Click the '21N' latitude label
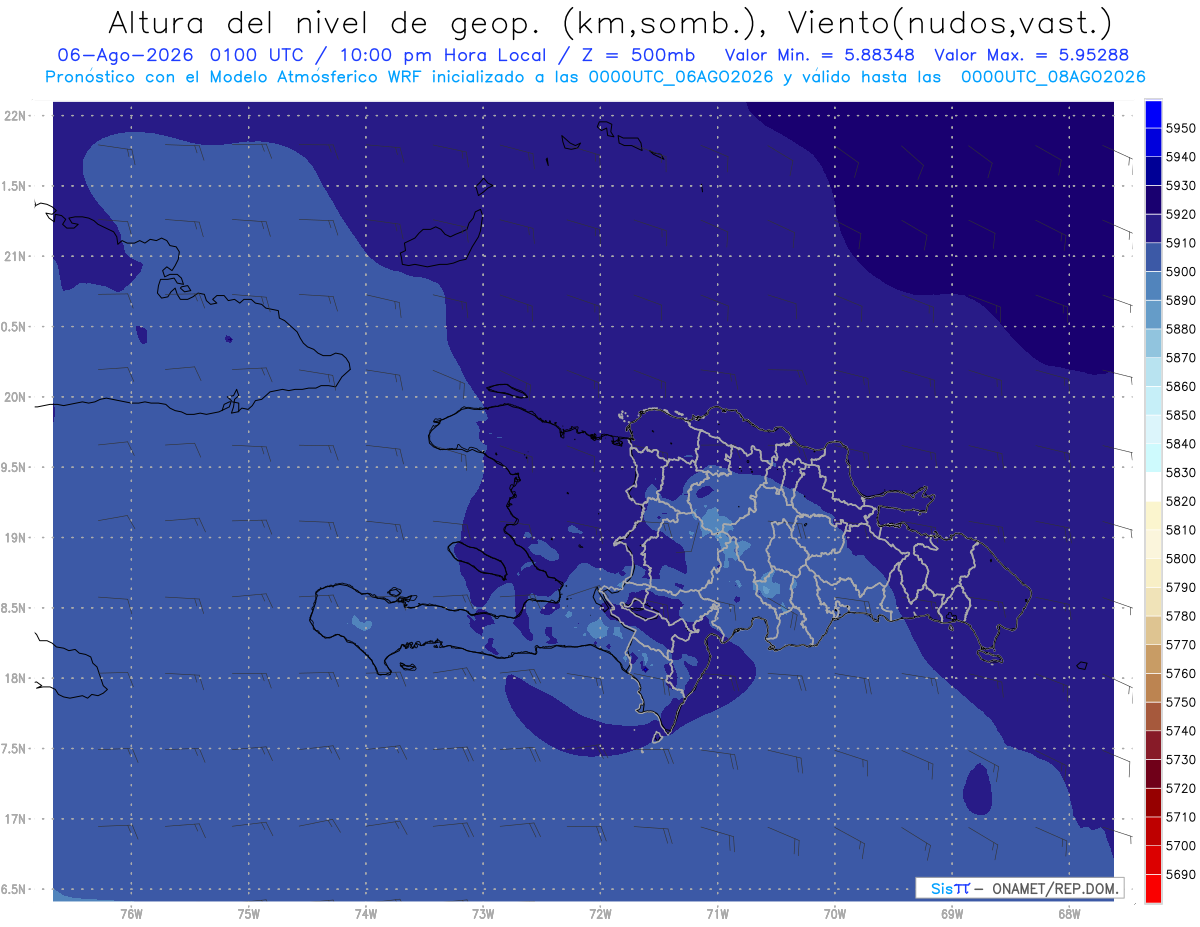Viewport: 1200px width, 927px height. tap(15, 257)
